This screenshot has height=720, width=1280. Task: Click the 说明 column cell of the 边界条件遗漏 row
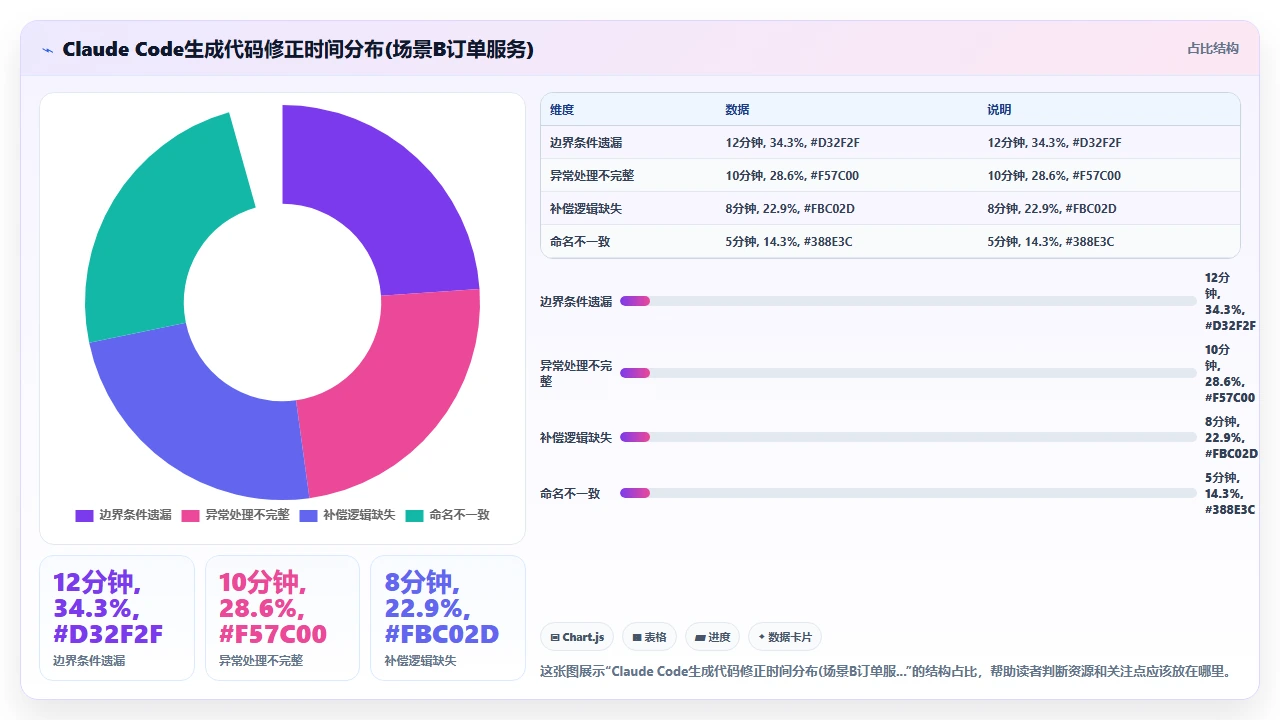click(1109, 143)
